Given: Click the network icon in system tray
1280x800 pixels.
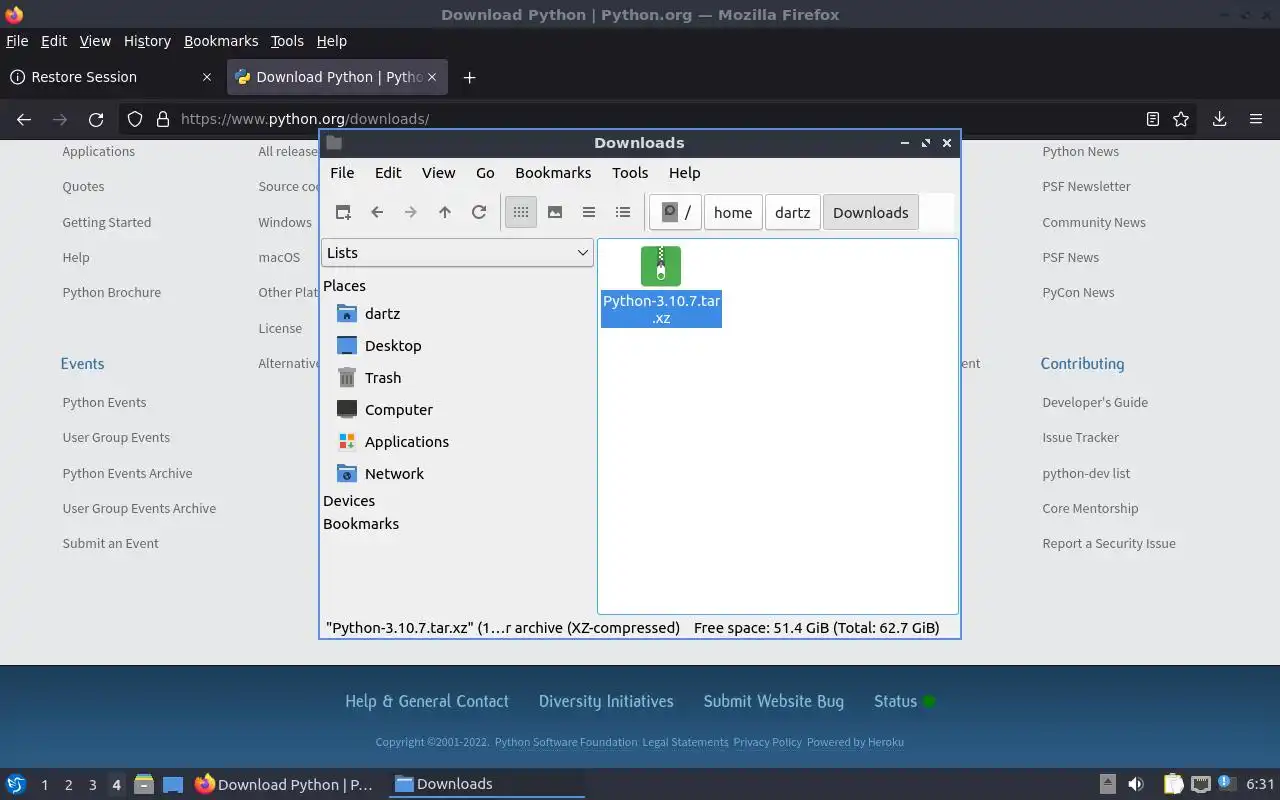Looking at the screenshot, I should pos(1201,784).
